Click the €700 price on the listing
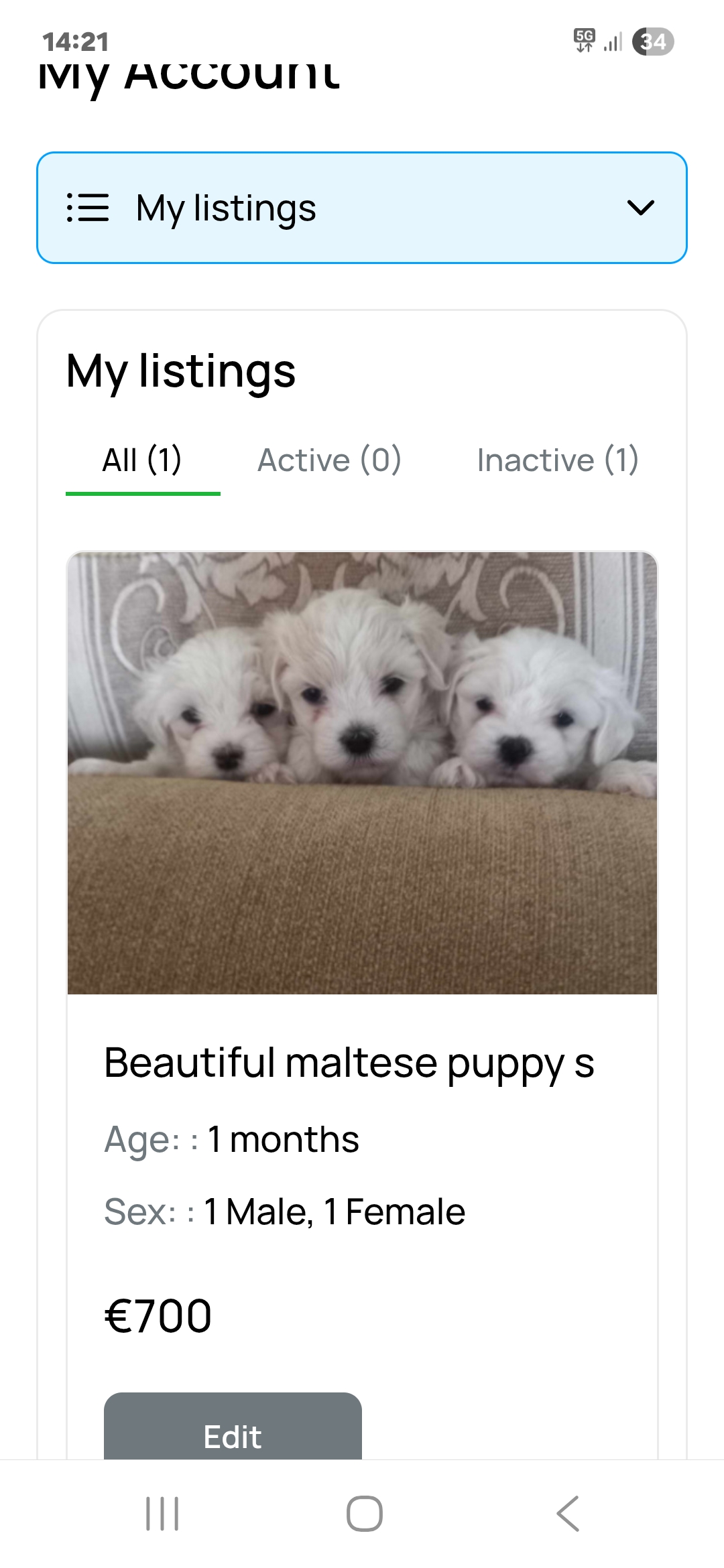The height and width of the screenshot is (1568, 724). pyautogui.click(x=158, y=1315)
